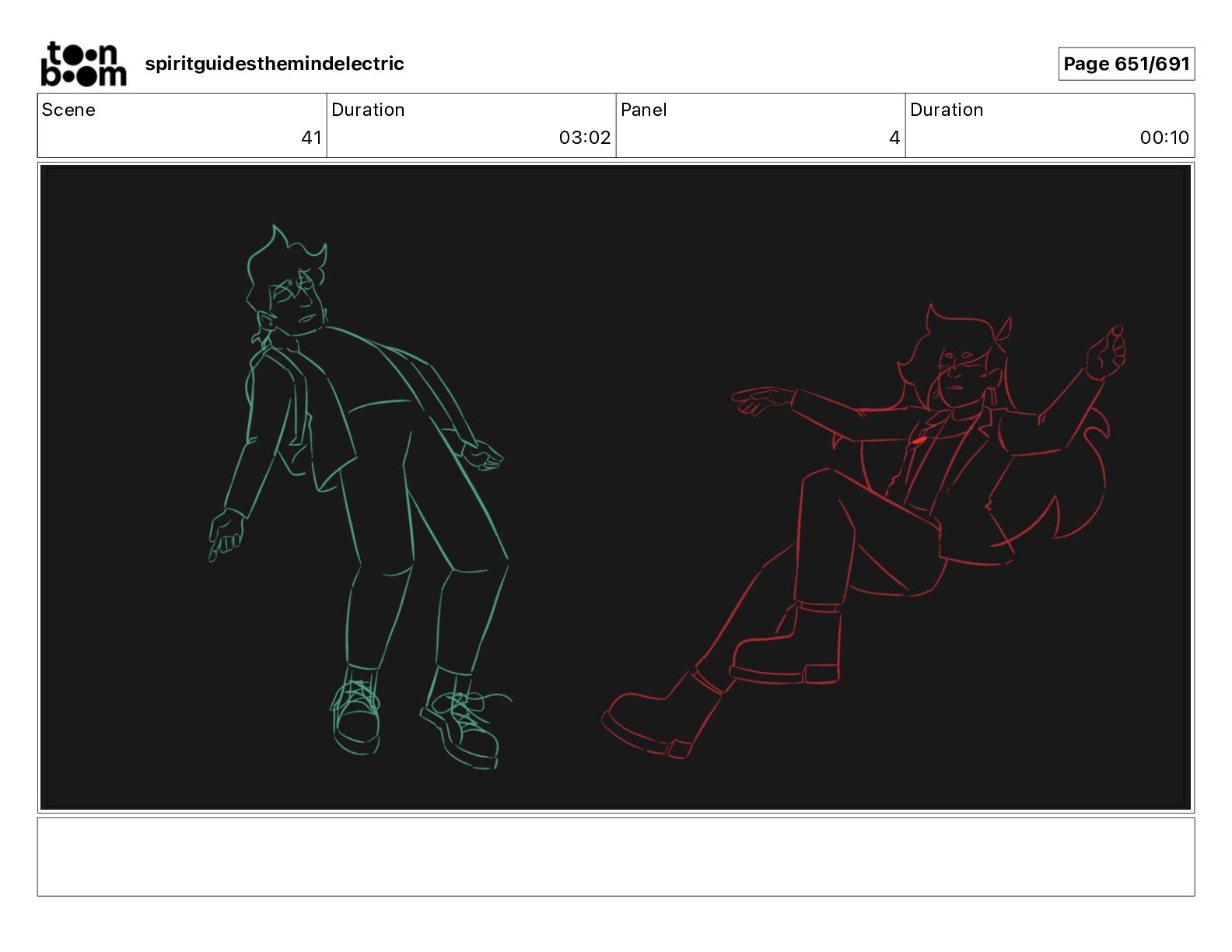This screenshot has height=952, width=1232.
Task: Click the Toon Boom logo
Action: 83,64
